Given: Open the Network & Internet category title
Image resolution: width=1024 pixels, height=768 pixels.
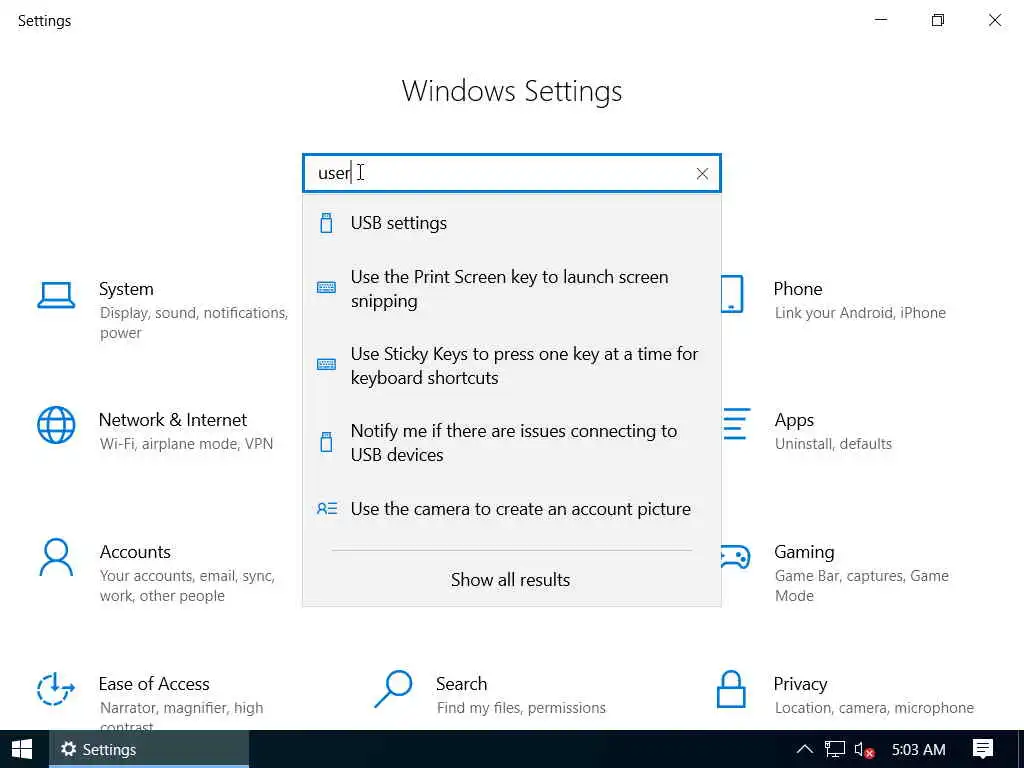Looking at the screenshot, I should pos(173,419).
